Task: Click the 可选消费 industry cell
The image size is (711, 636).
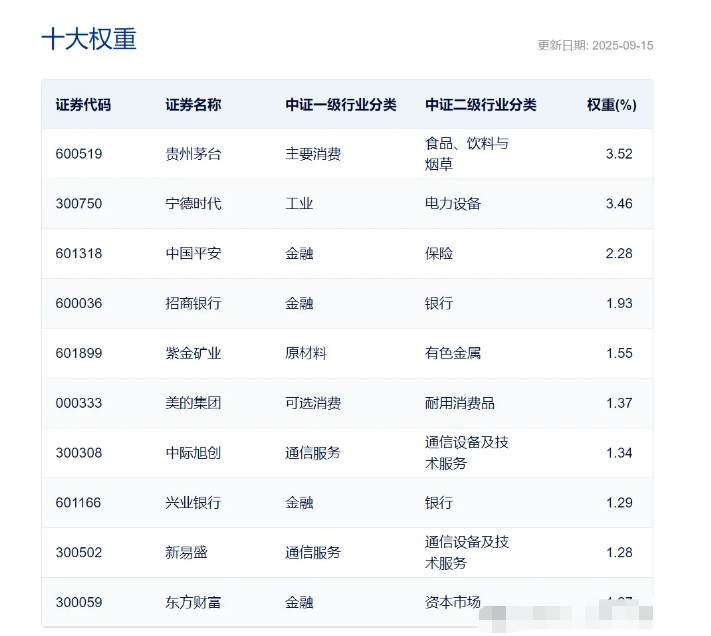Action: click(x=313, y=403)
